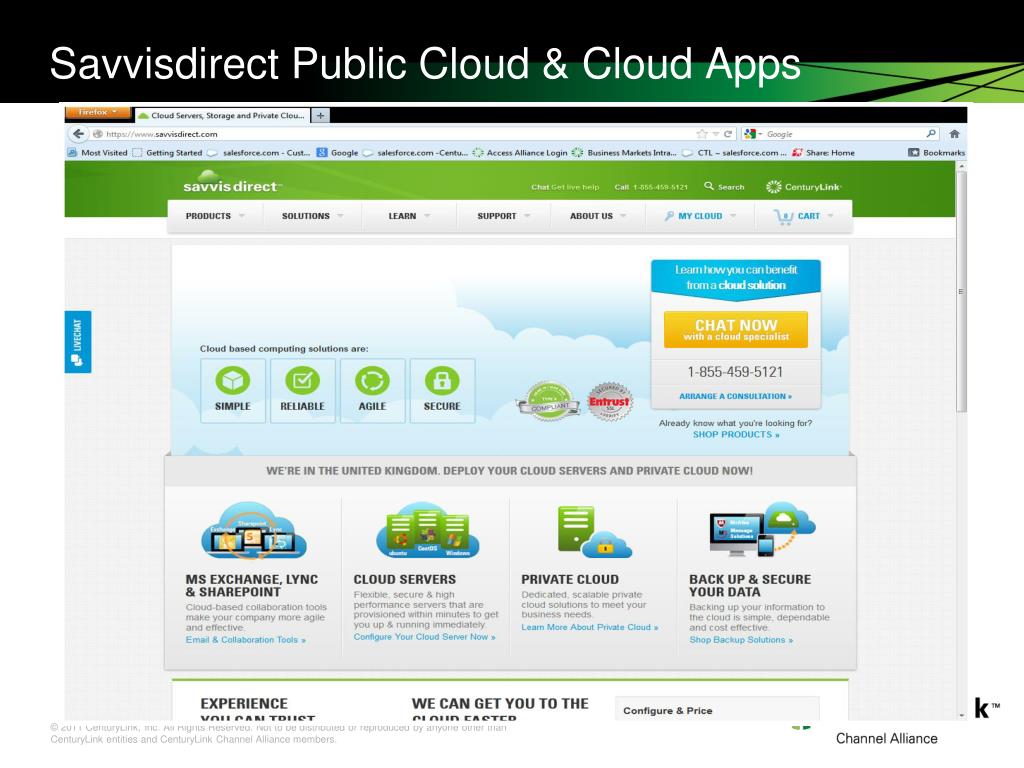Open the Most Visited bookmark

point(98,153)
